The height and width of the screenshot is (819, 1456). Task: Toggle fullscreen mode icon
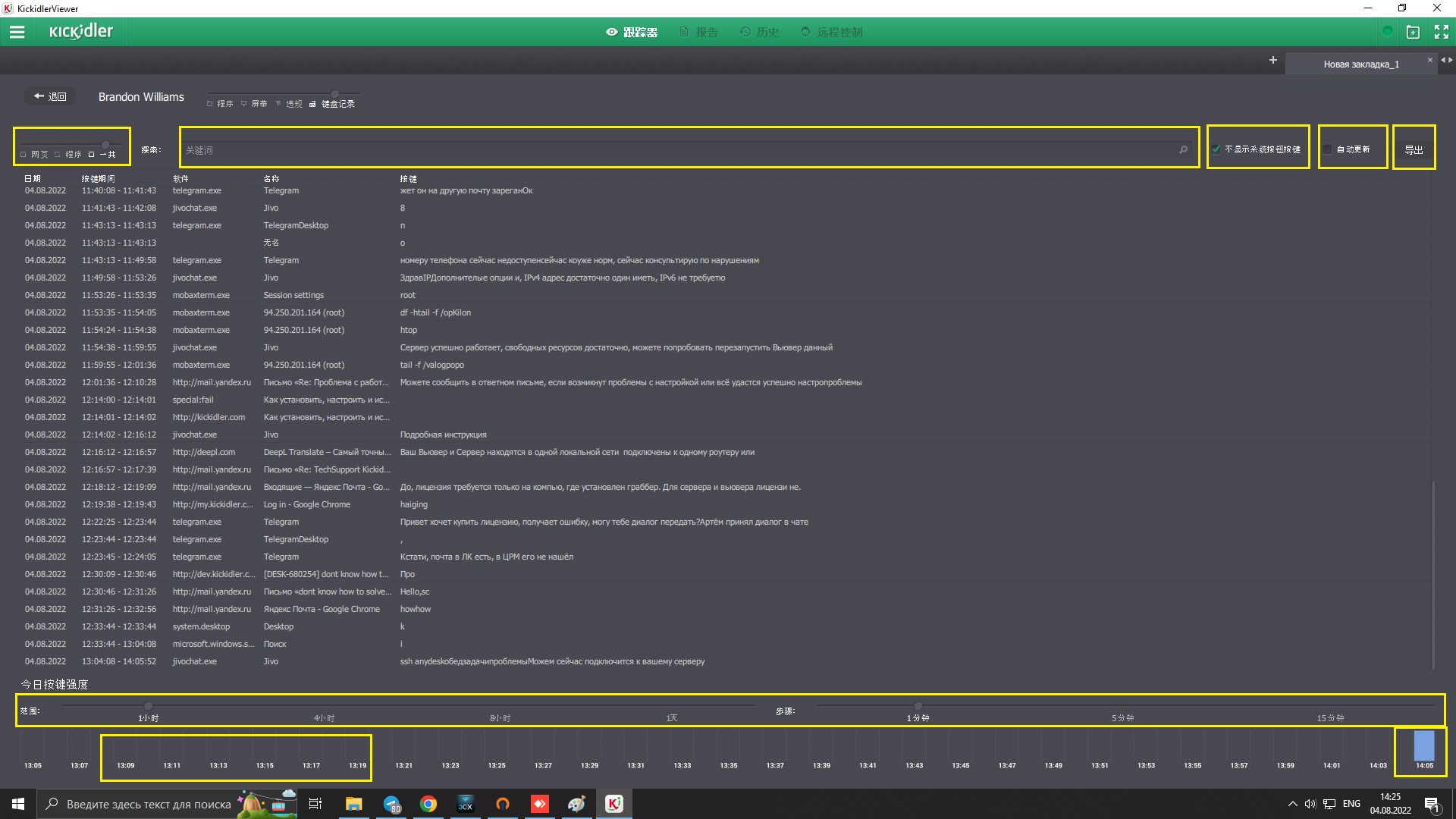[1441, 32]
